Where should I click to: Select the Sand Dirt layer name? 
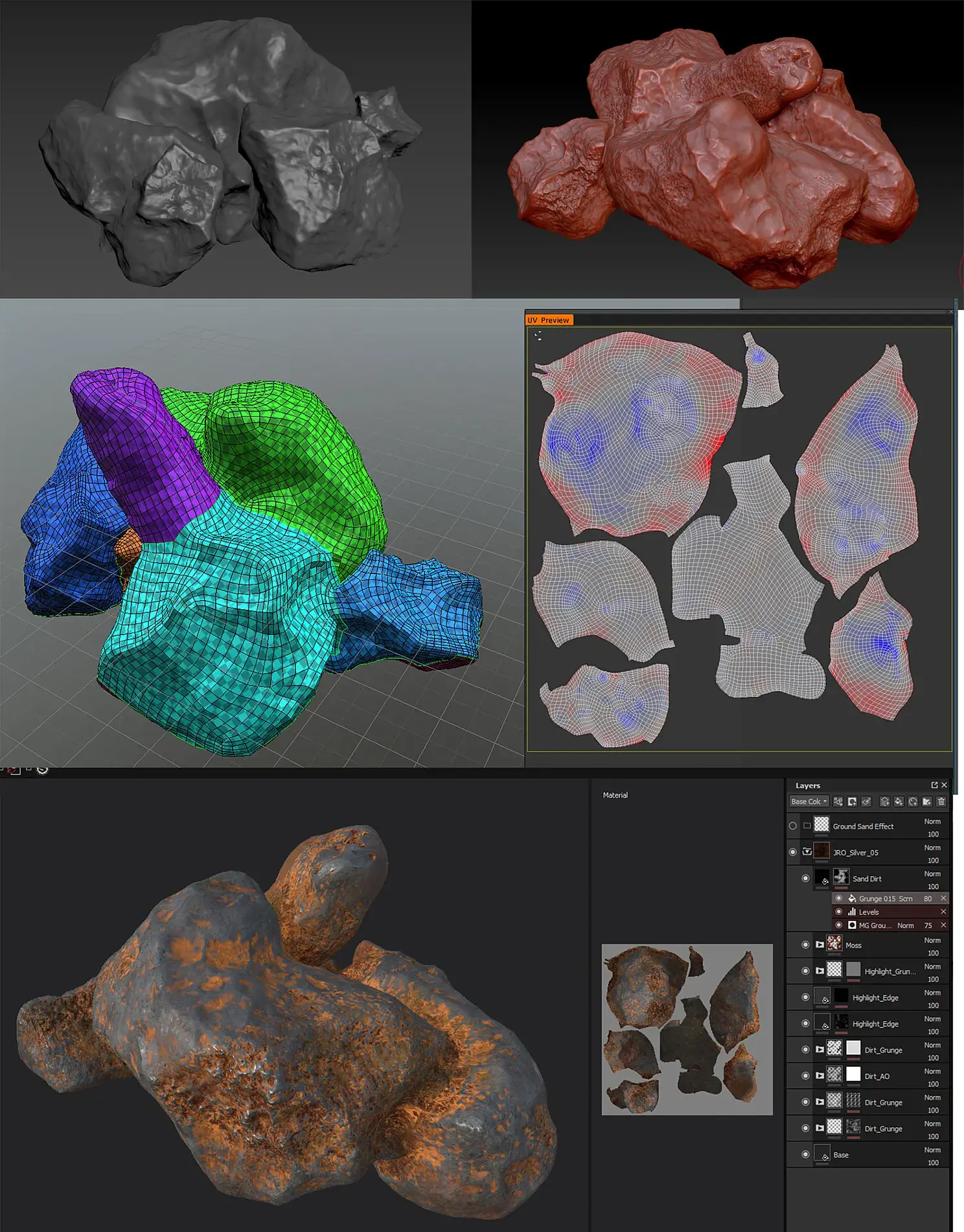867,879
